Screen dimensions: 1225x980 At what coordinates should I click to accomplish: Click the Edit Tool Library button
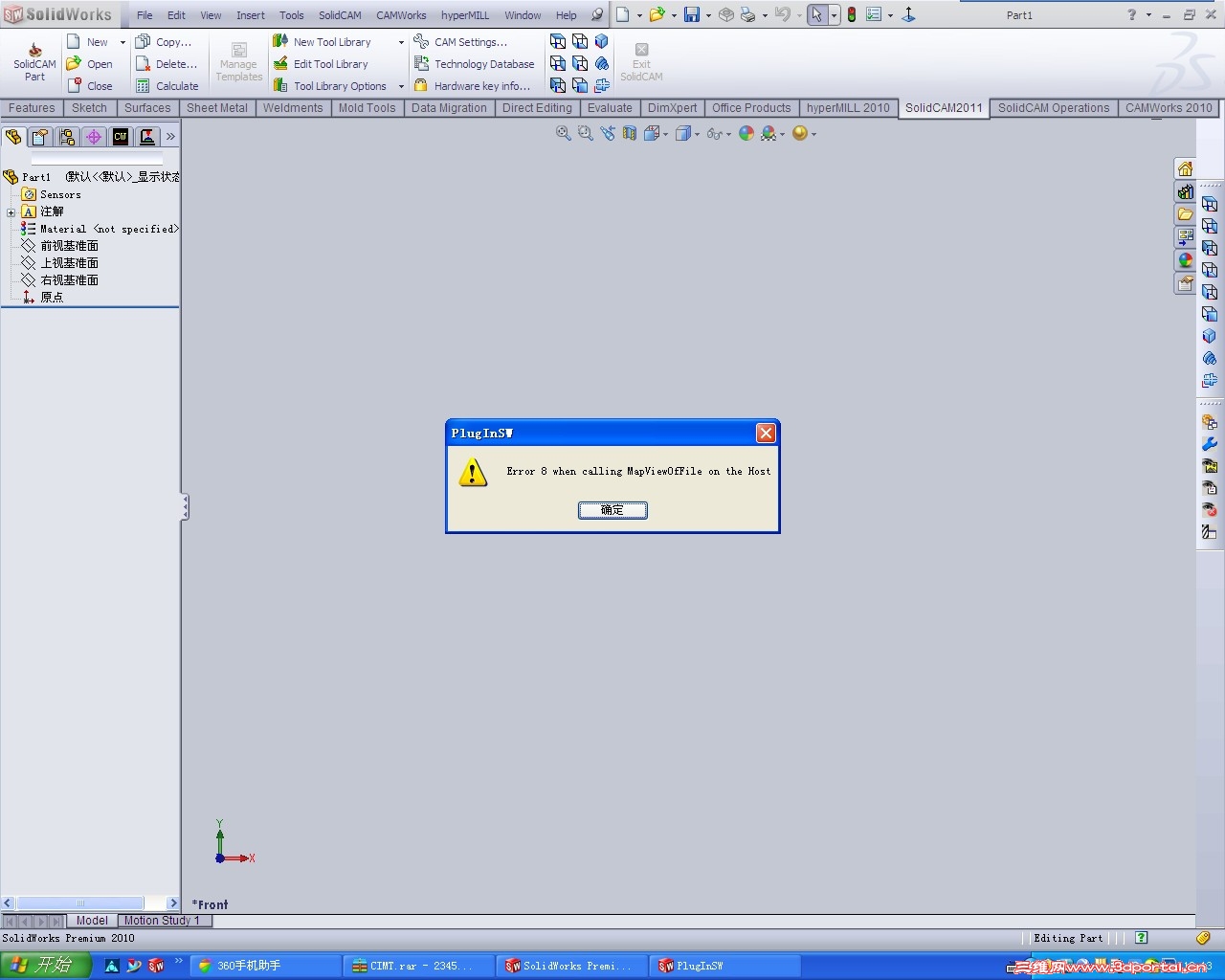coord(321,64)
